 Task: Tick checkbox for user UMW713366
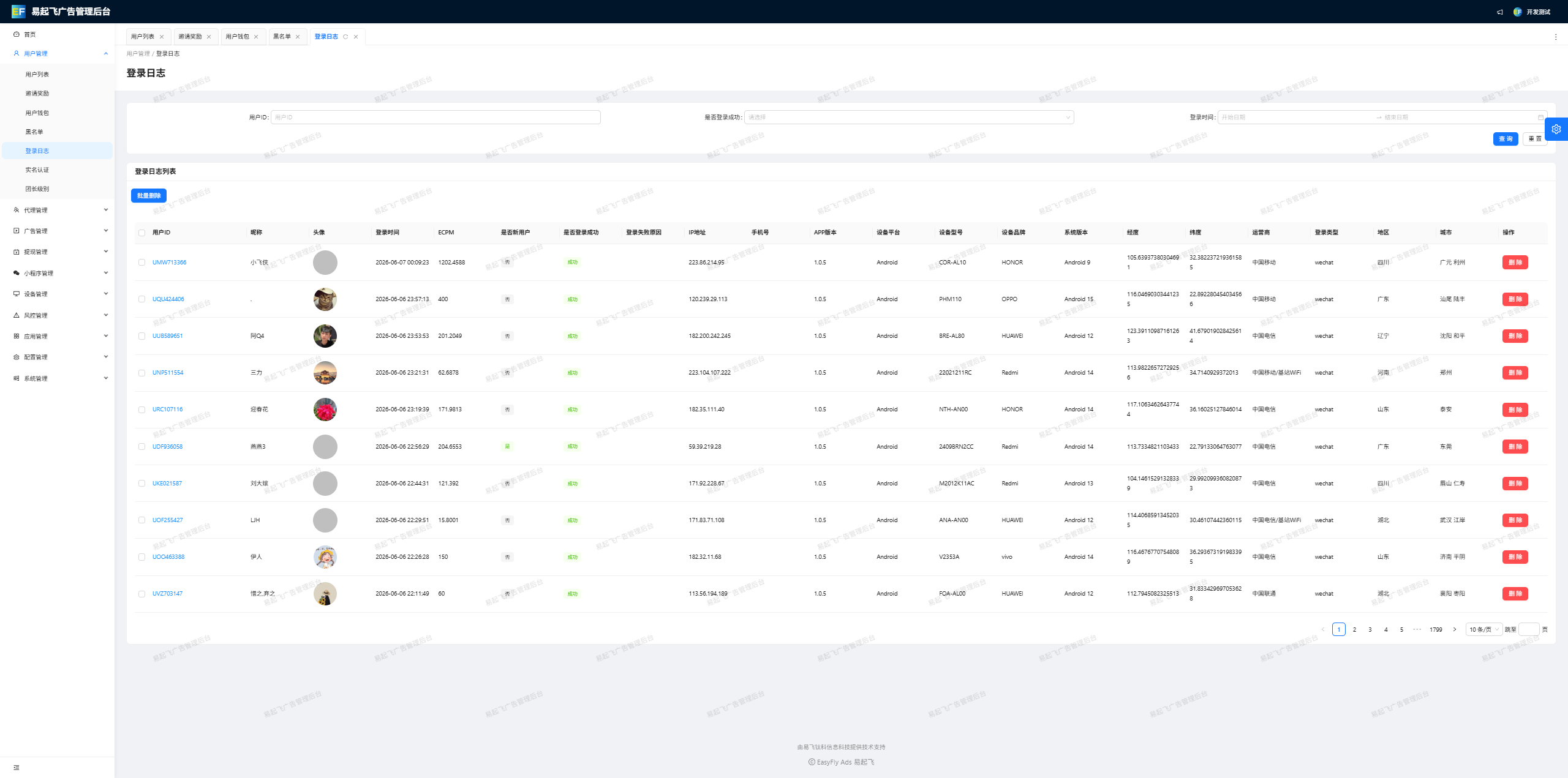(x=142, y=262)
